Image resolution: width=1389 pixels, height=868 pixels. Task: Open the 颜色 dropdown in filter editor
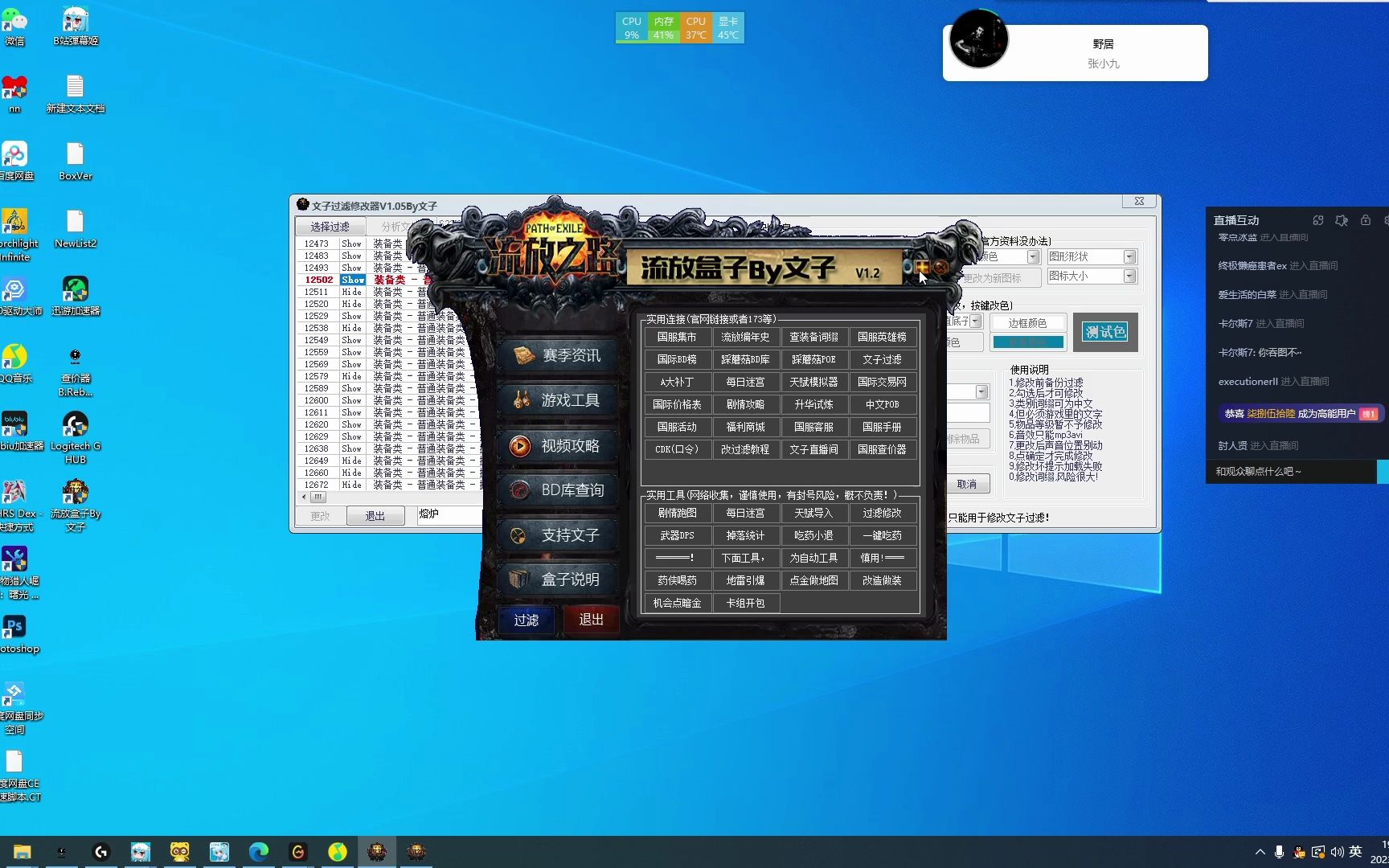pos(1033,256)
